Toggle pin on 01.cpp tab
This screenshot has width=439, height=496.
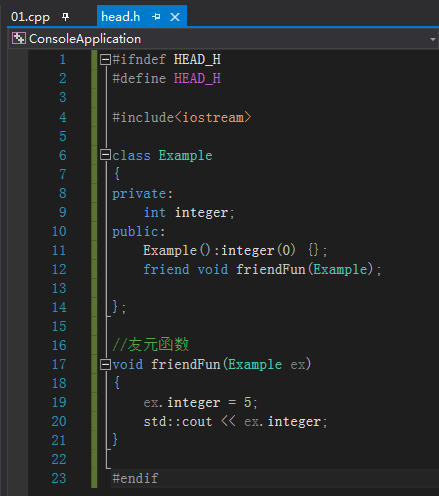(x=65, y=17)
